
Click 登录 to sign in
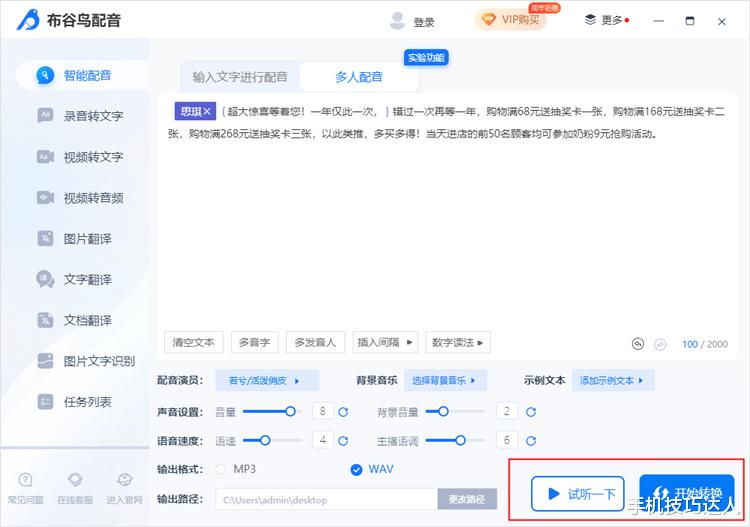coord(424,22)
